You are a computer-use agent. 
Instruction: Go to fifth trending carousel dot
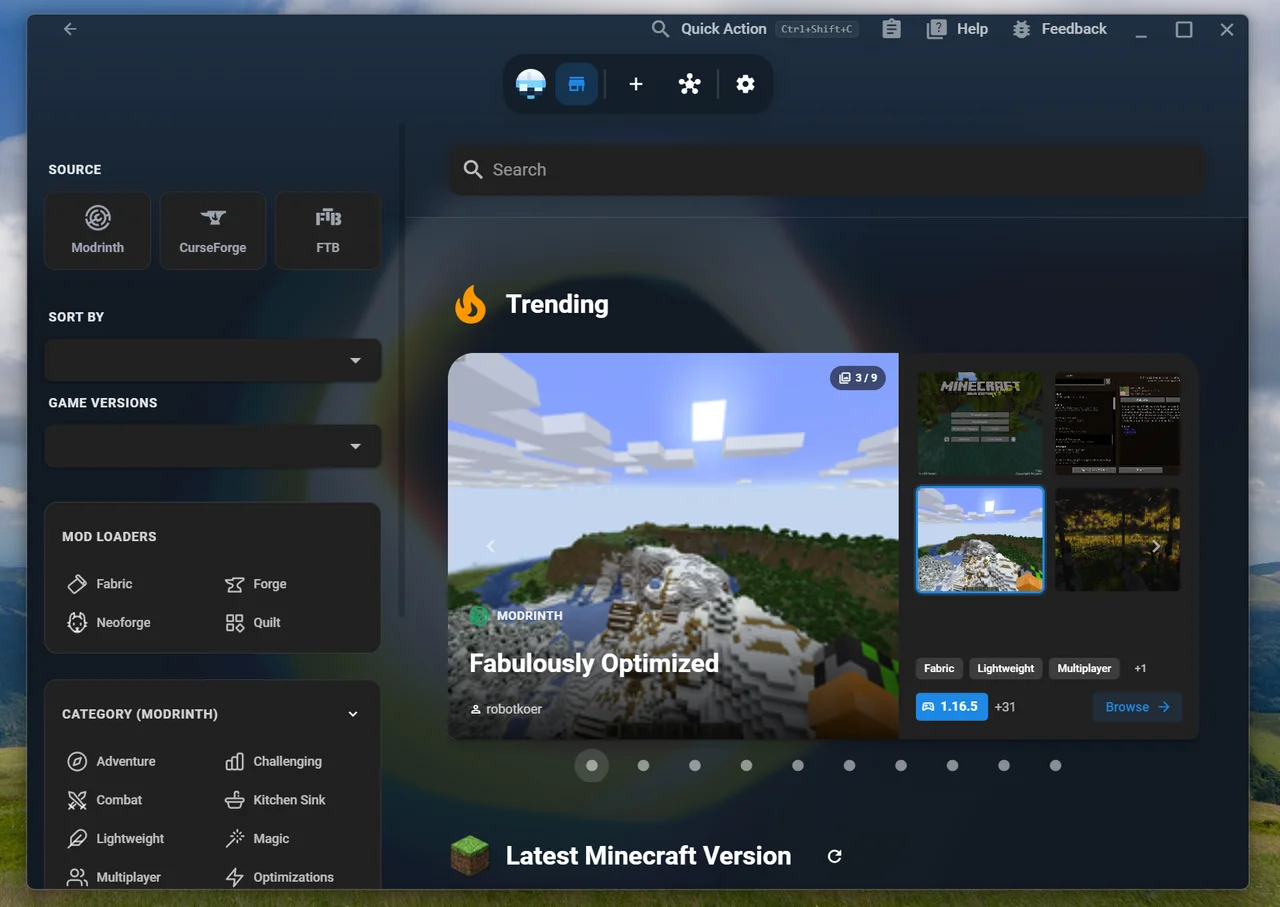(798, 766)
